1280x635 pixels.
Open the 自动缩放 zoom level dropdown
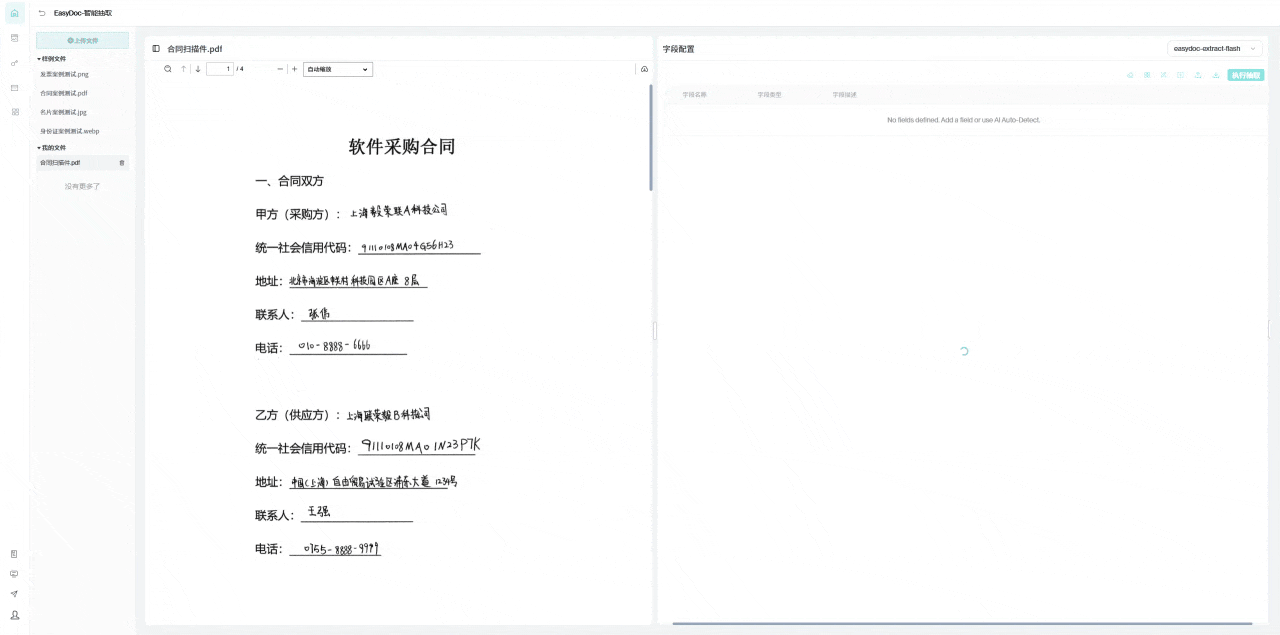coord(337,69)
